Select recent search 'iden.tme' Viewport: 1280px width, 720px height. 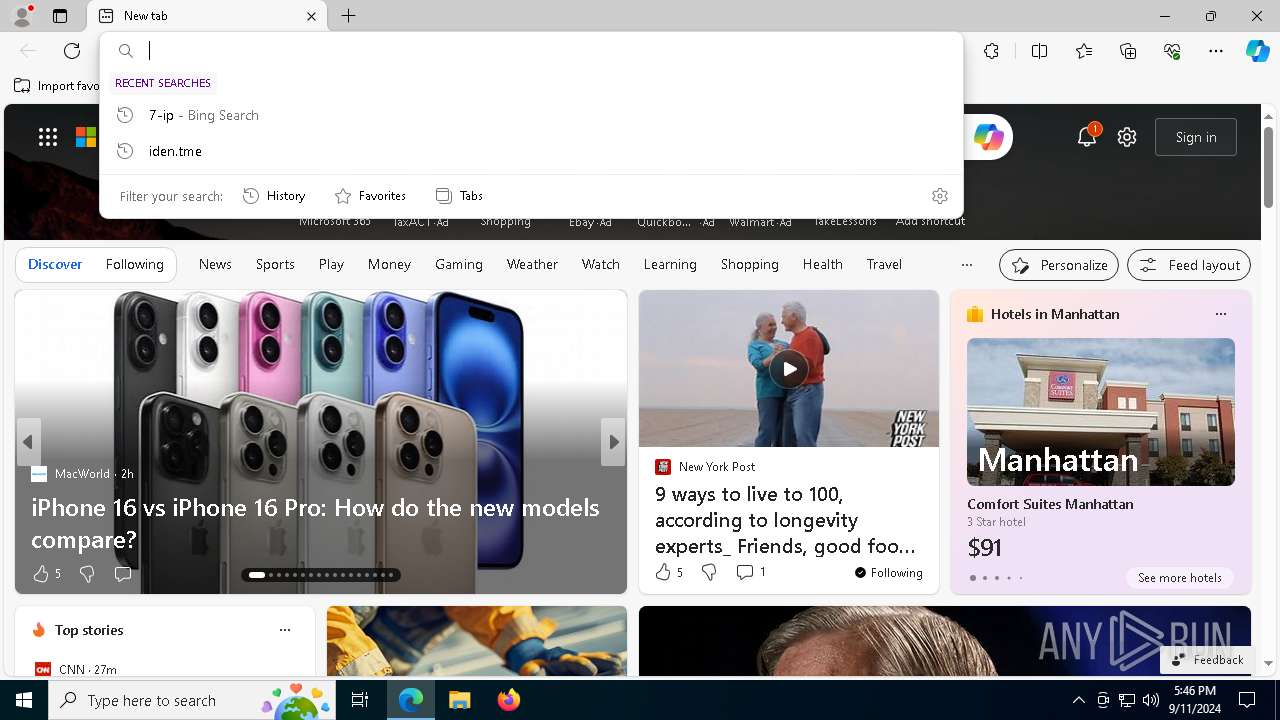pyautogui.click(x=531, y=151)
